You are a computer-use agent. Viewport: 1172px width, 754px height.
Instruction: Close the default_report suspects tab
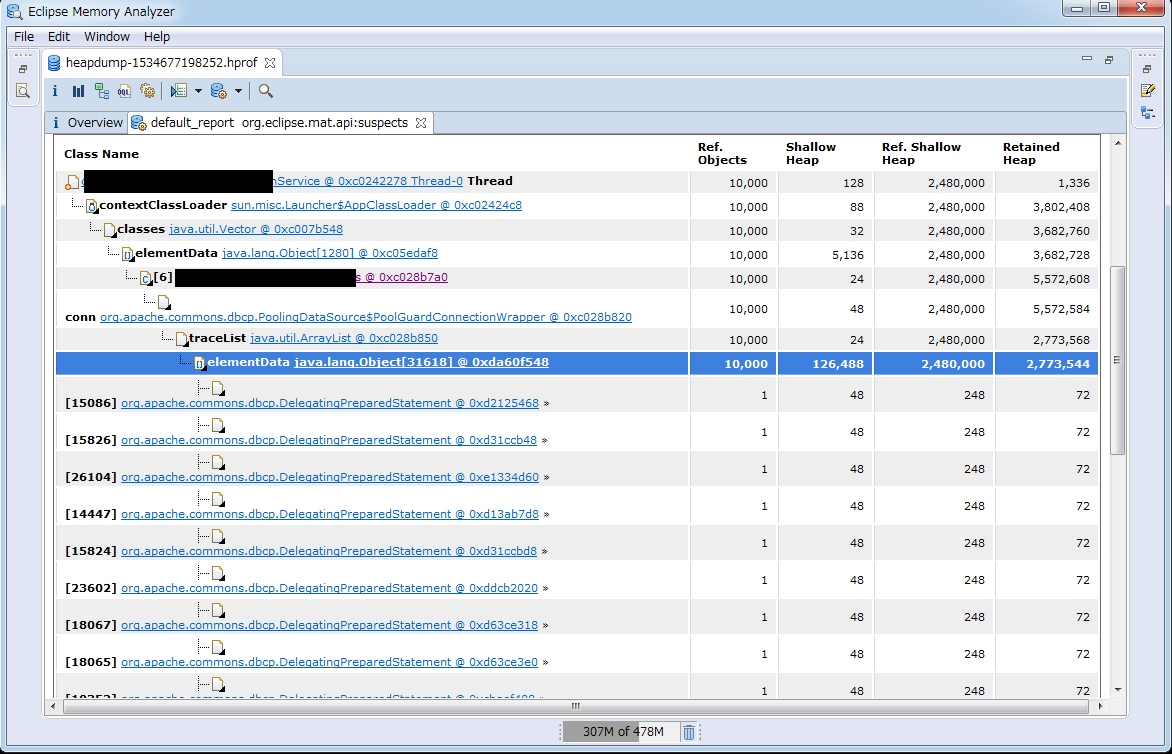pyautogui.click(x=421, y=123)
